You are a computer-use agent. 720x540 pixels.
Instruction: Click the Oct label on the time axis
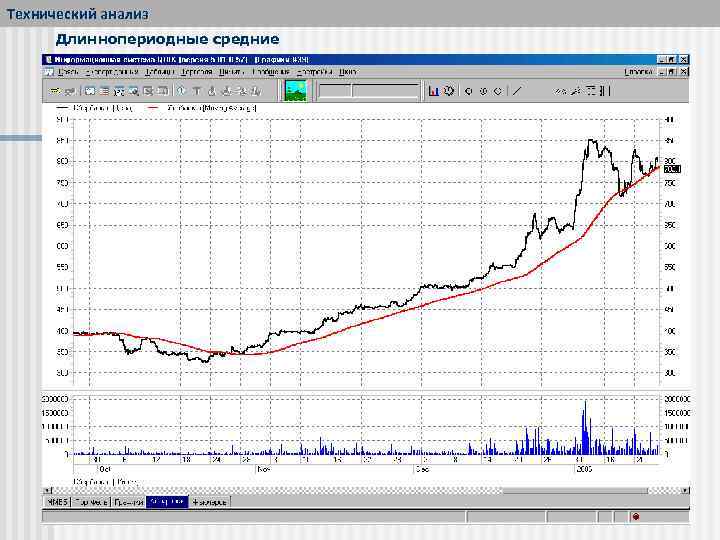[x=105, y=469]
